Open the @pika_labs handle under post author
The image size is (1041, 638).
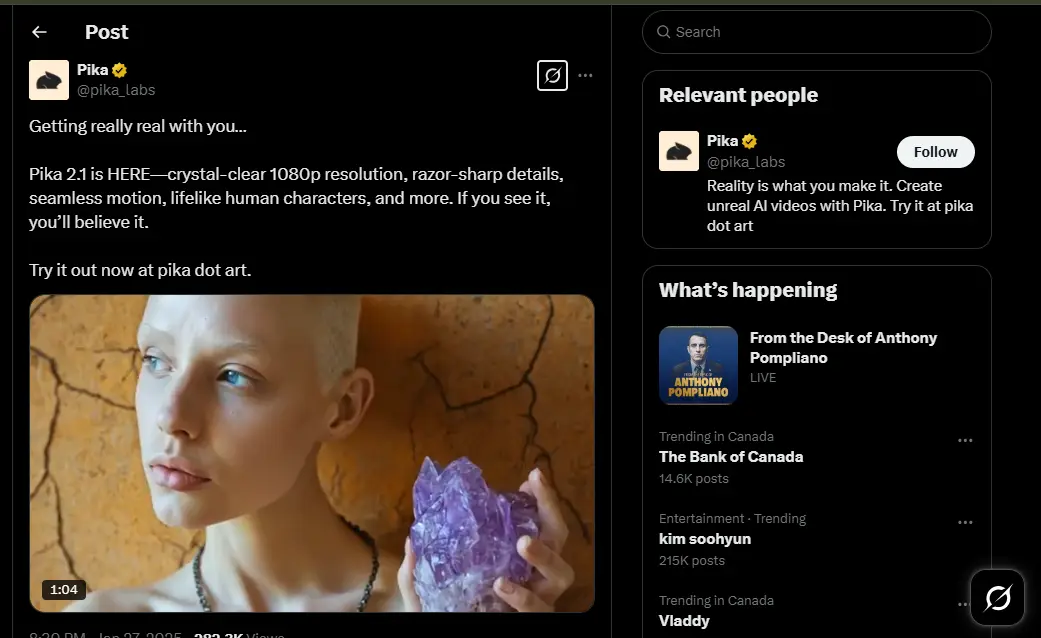click(x=116, y=90)
